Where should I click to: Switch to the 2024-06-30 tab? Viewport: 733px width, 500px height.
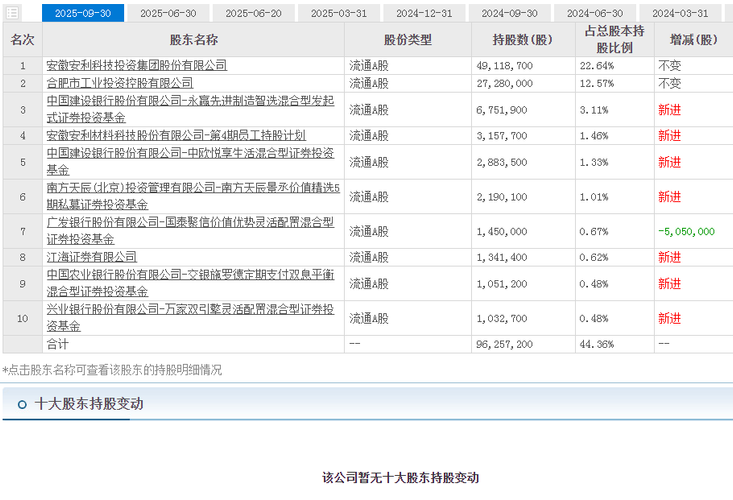click(x=595, y=13)
